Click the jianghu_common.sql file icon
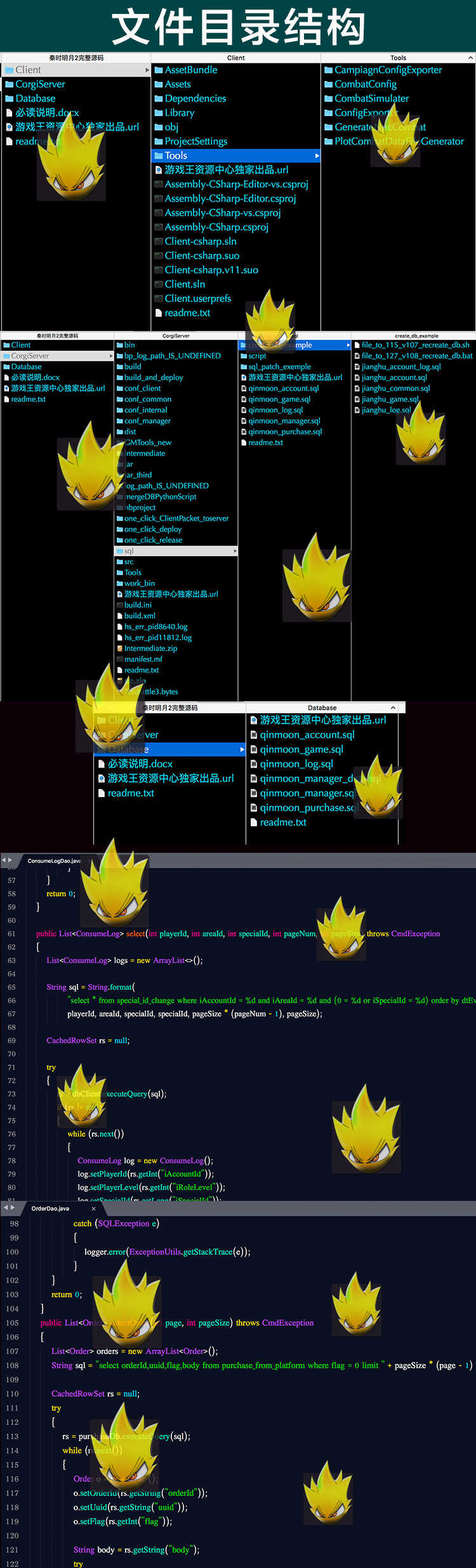The height and width of the screenshot is (1568, 476). point(357,388)
